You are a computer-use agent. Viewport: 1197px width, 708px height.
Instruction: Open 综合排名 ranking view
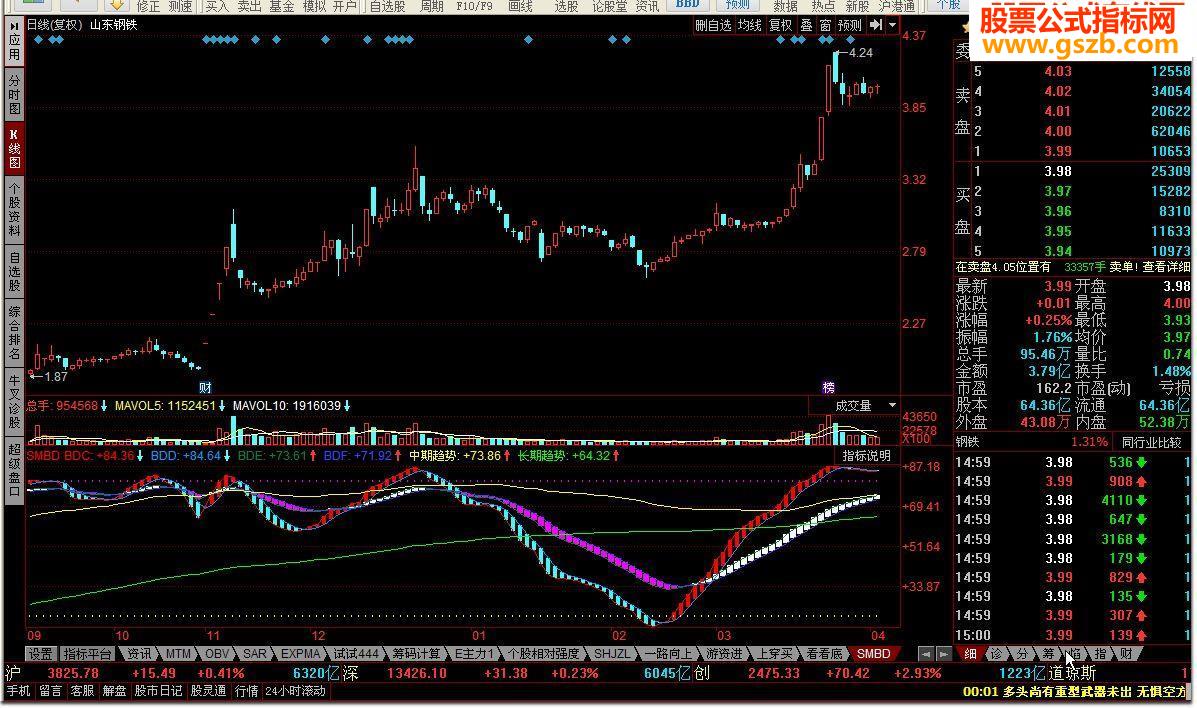click(x=14, y=333)
